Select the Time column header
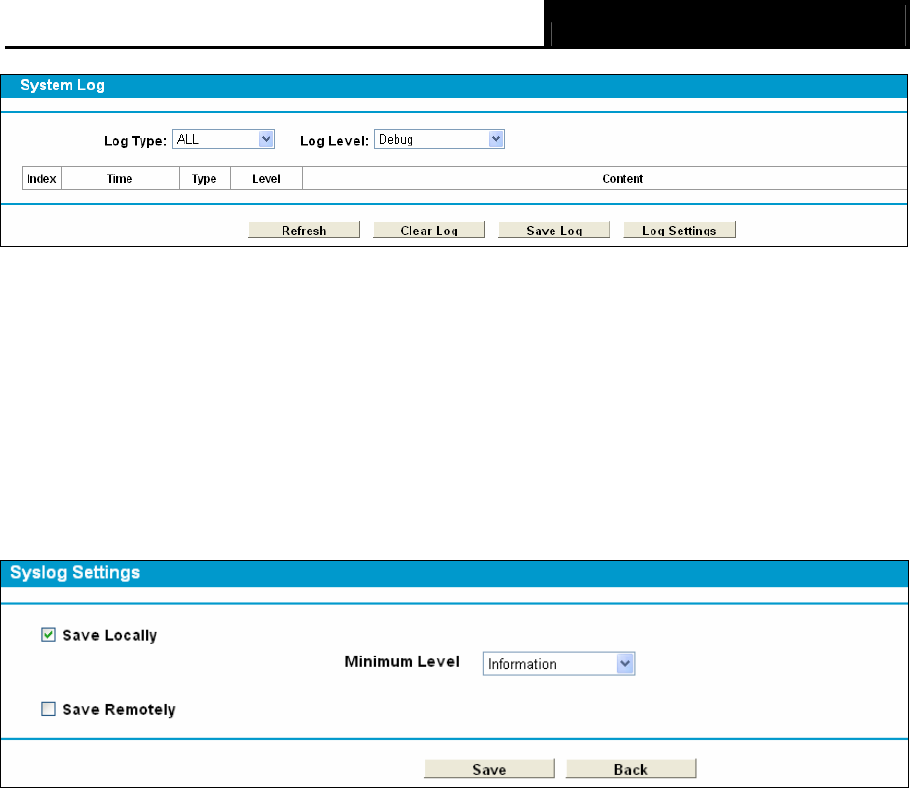The height and width of the screenshot is (788, 910). tap(120, 178)
